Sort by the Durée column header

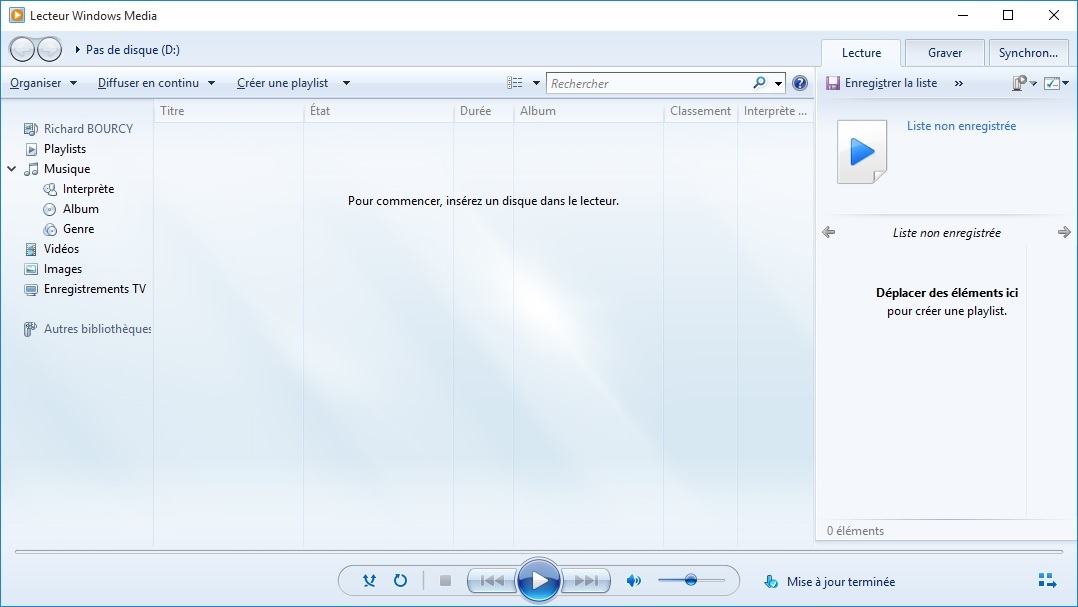(x=484, y=111)
